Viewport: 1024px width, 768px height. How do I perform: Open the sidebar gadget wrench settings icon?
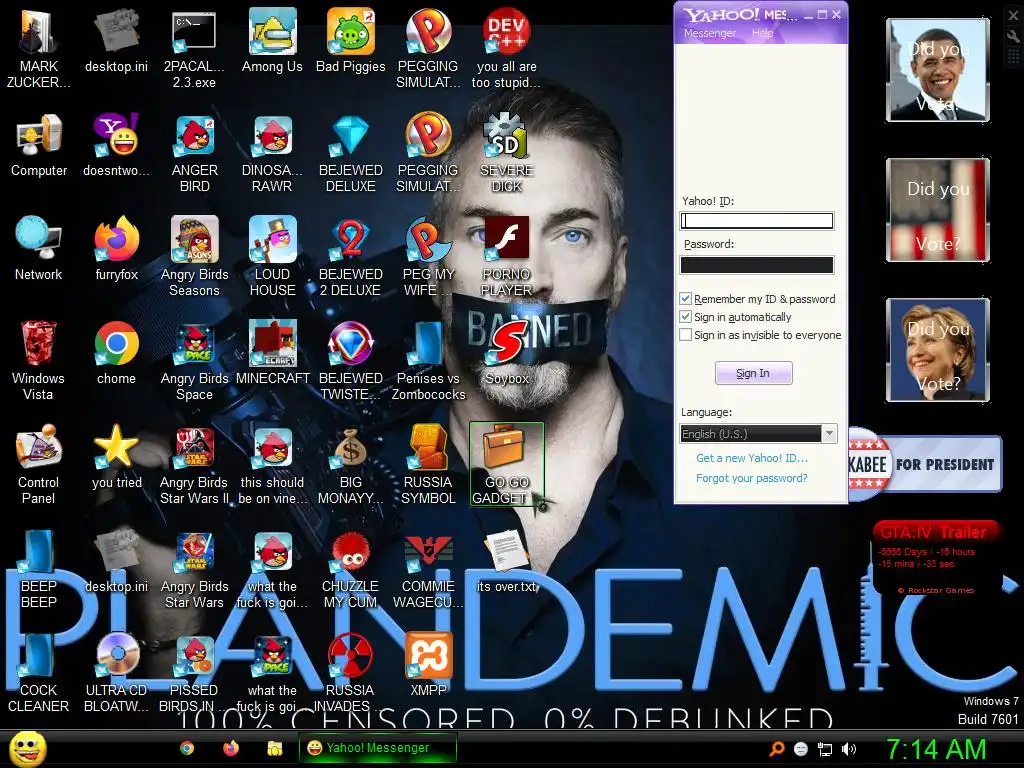click(1013, 37)
